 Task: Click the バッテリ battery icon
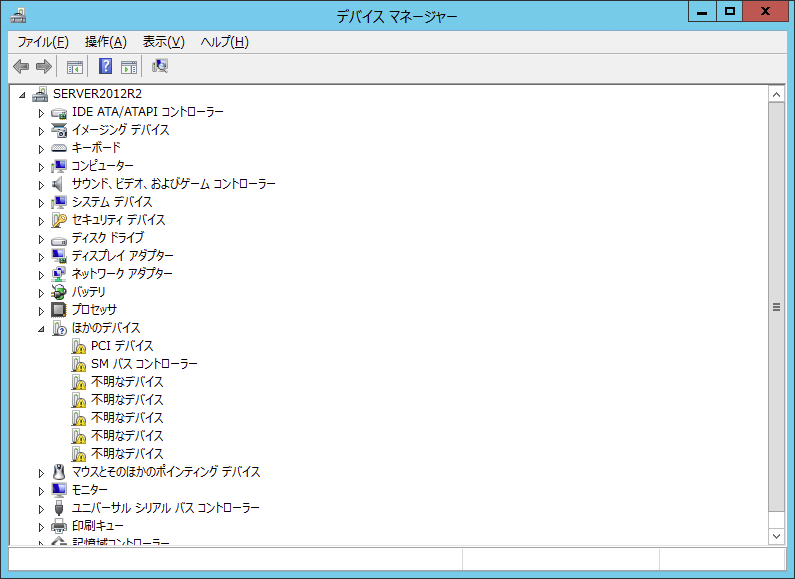(x=59, y=292)
